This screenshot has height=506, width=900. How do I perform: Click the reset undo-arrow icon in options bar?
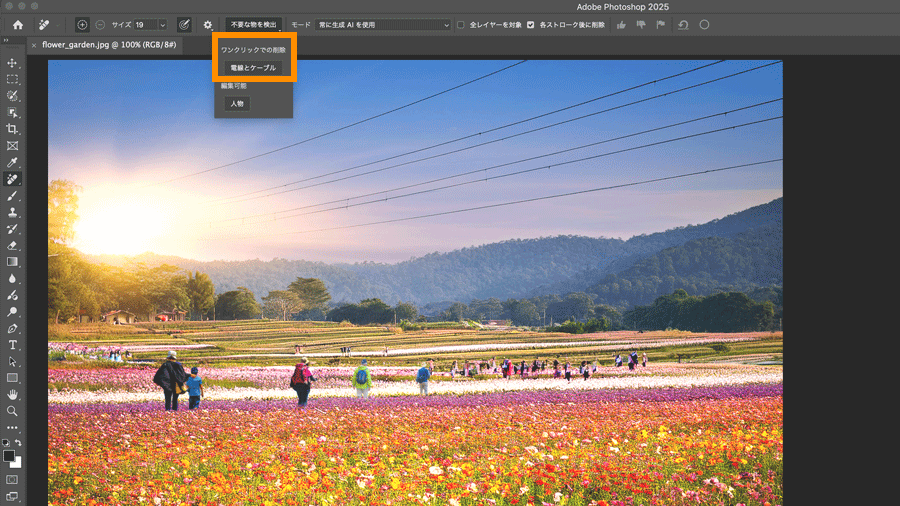(x=683, y=25)
